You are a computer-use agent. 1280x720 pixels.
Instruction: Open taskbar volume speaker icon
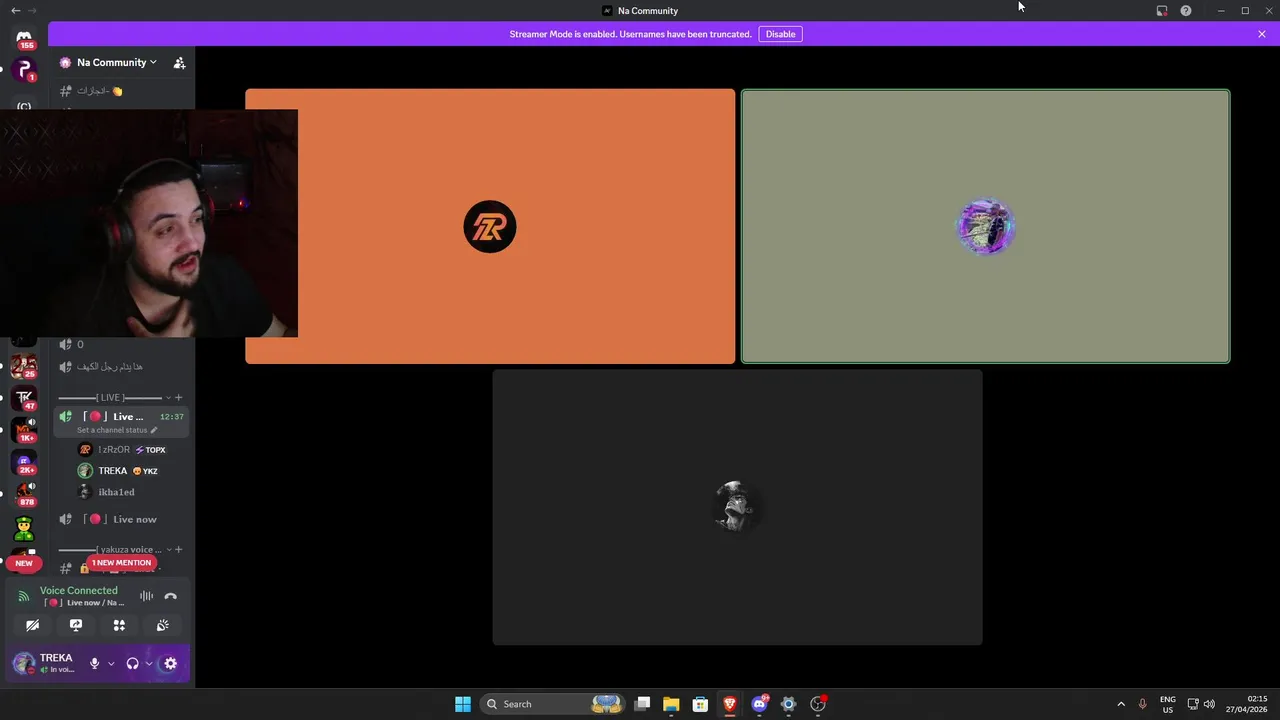(1209, 704)
